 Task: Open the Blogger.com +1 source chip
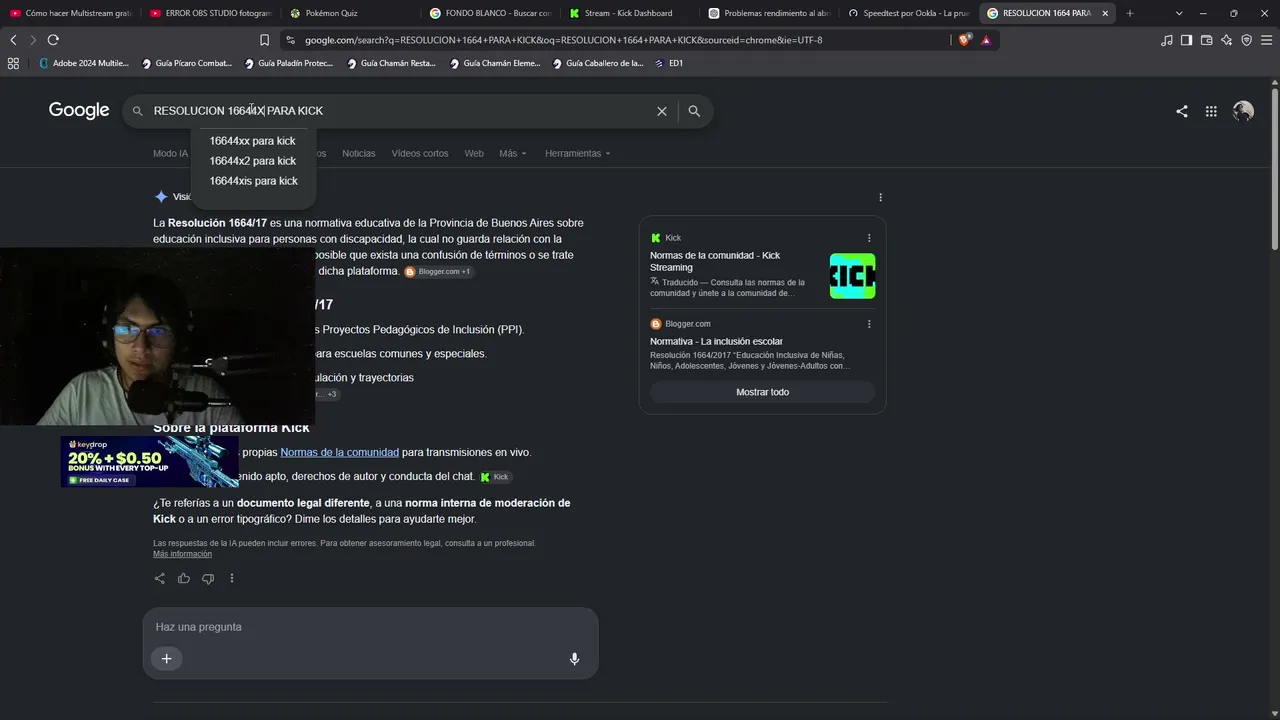438,271
